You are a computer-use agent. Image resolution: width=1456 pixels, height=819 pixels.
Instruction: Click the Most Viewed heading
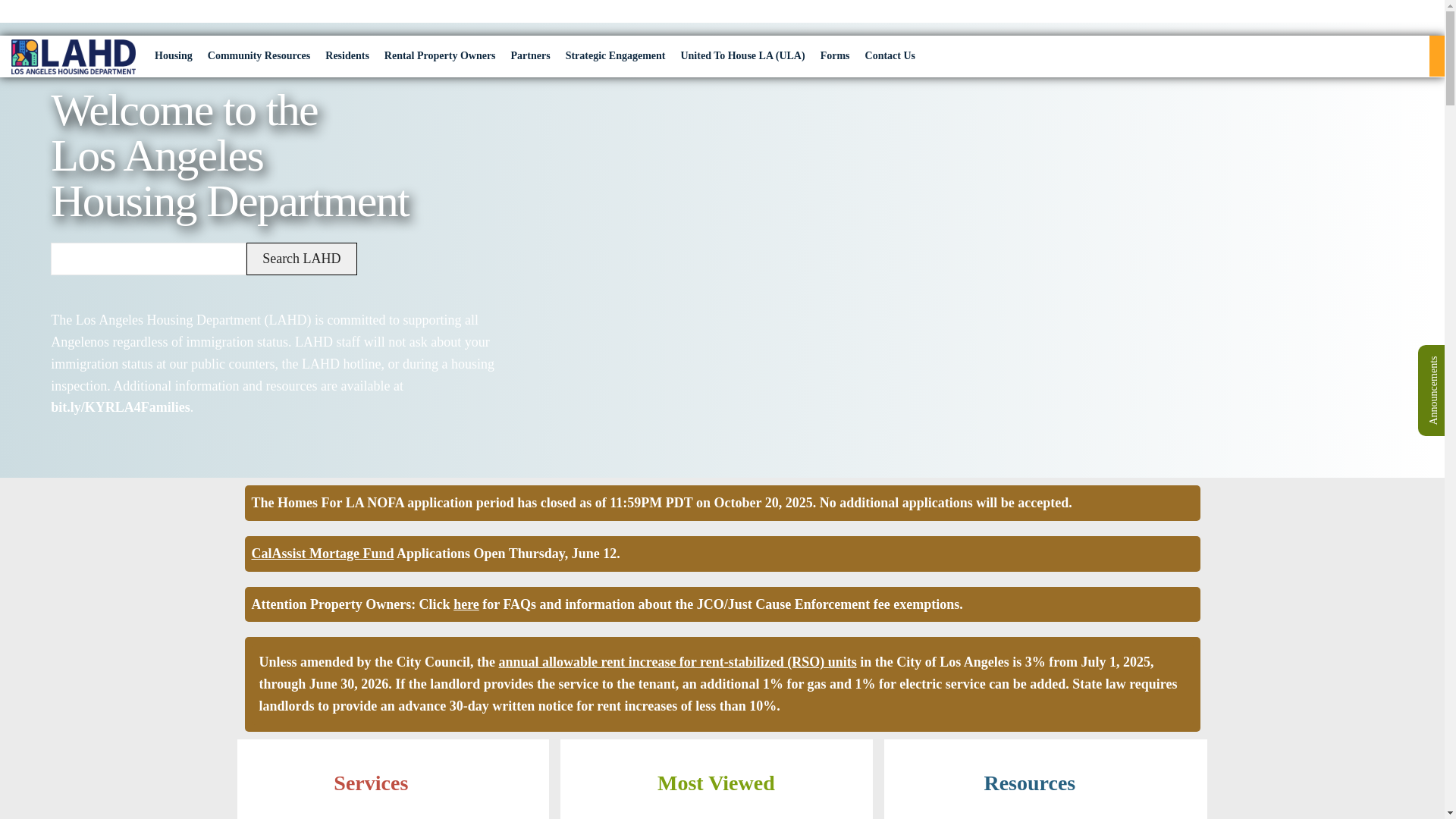coord(716,783)
